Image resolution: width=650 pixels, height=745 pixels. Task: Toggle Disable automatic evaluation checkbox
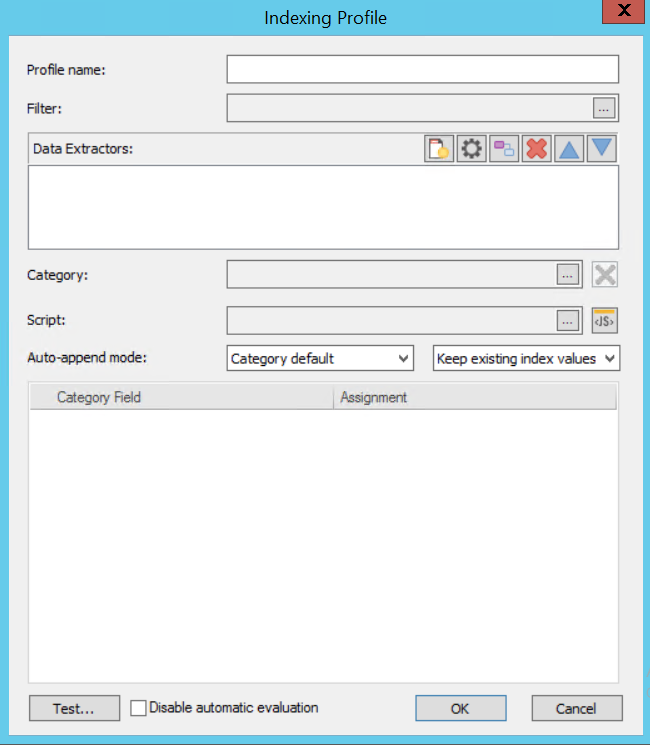pos(138,708)
